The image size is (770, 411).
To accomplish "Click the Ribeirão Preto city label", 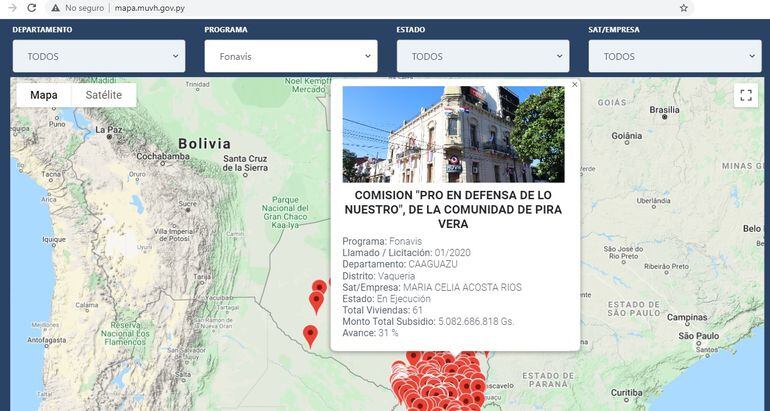I will tap(667, 266).
